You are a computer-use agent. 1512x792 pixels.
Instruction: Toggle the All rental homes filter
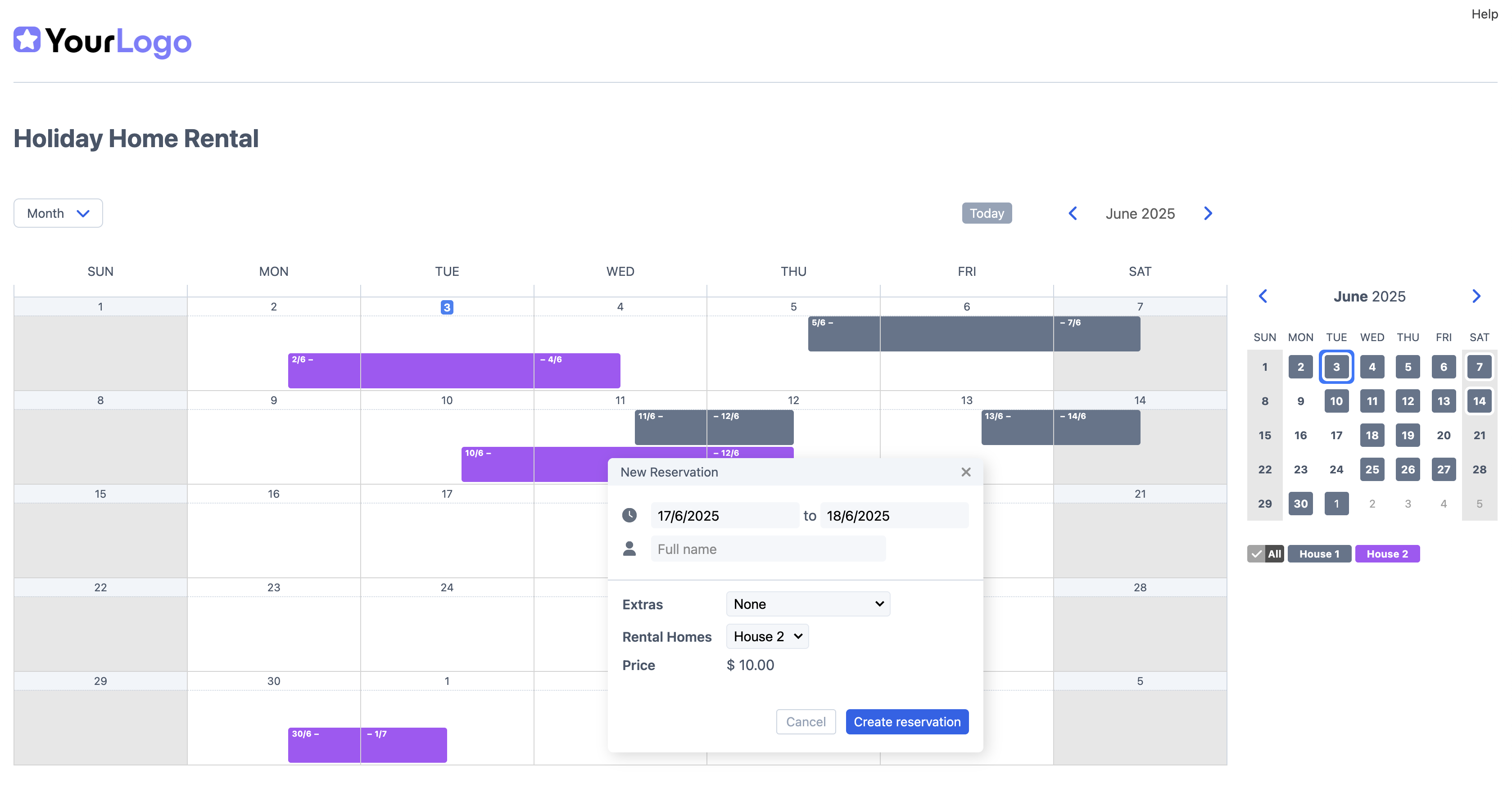1265,553
